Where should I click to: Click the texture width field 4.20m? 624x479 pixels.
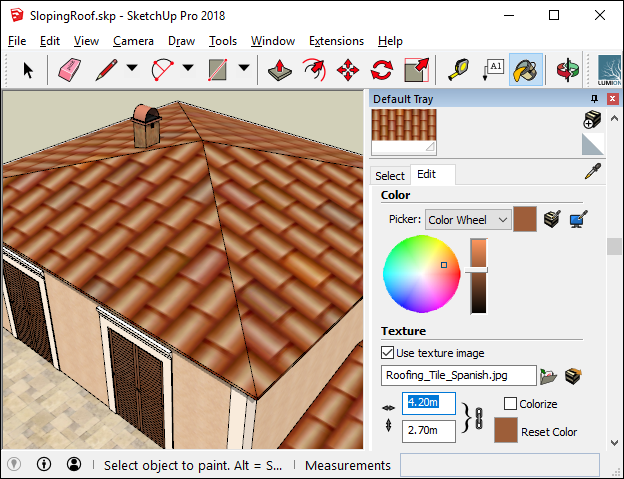(x=429, y=404)
